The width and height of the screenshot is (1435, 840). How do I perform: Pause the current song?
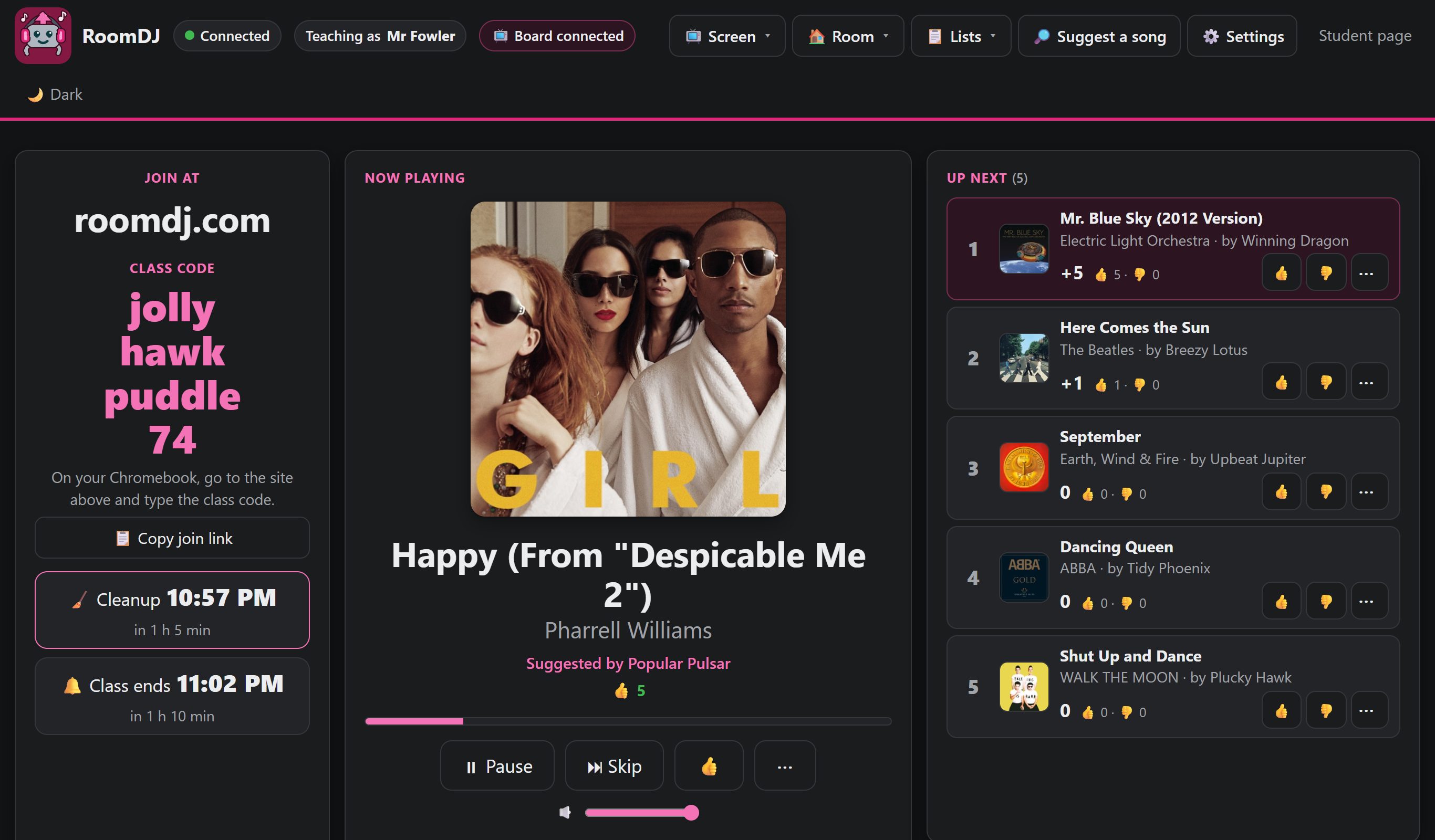click(x=497, y=766)
